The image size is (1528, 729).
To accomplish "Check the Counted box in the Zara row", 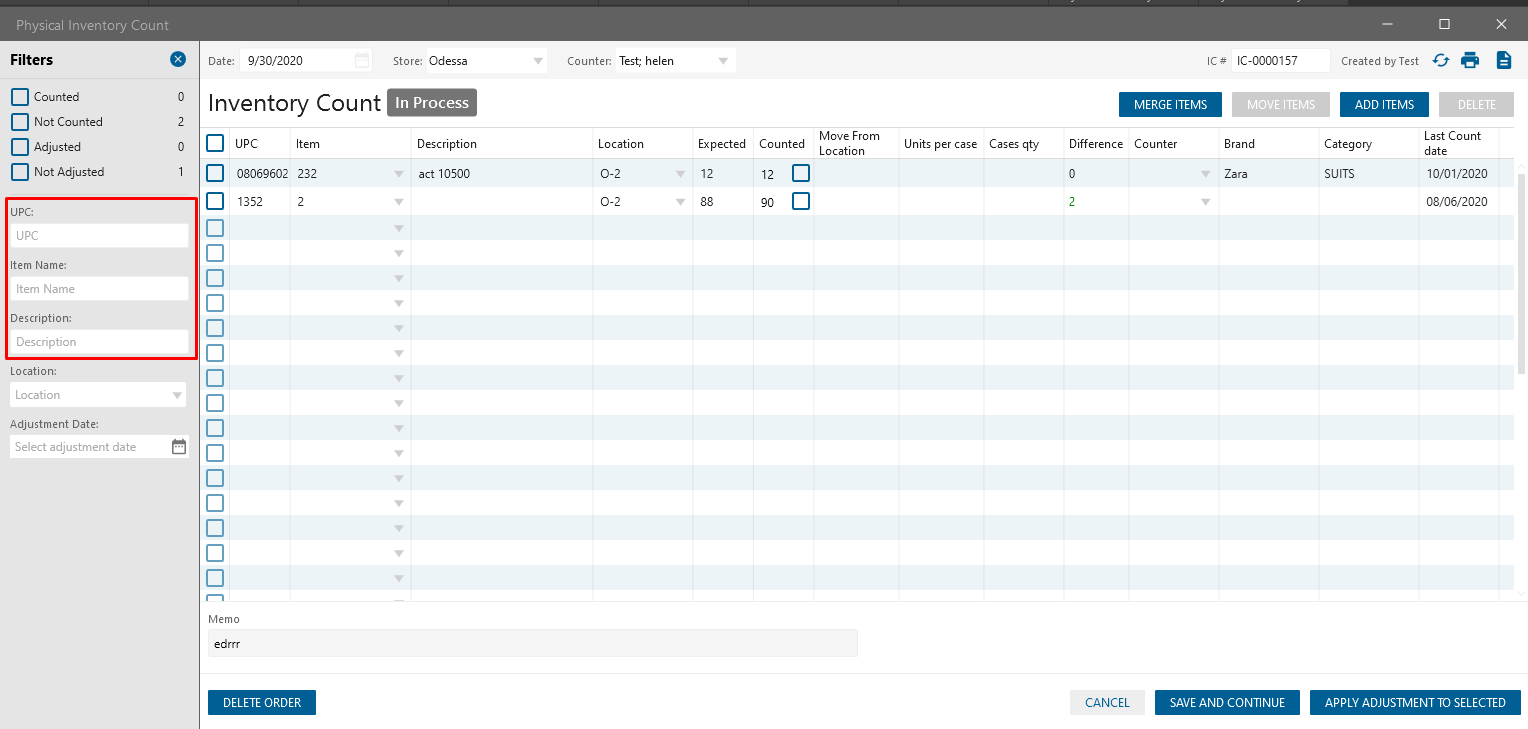I will 801,173.
